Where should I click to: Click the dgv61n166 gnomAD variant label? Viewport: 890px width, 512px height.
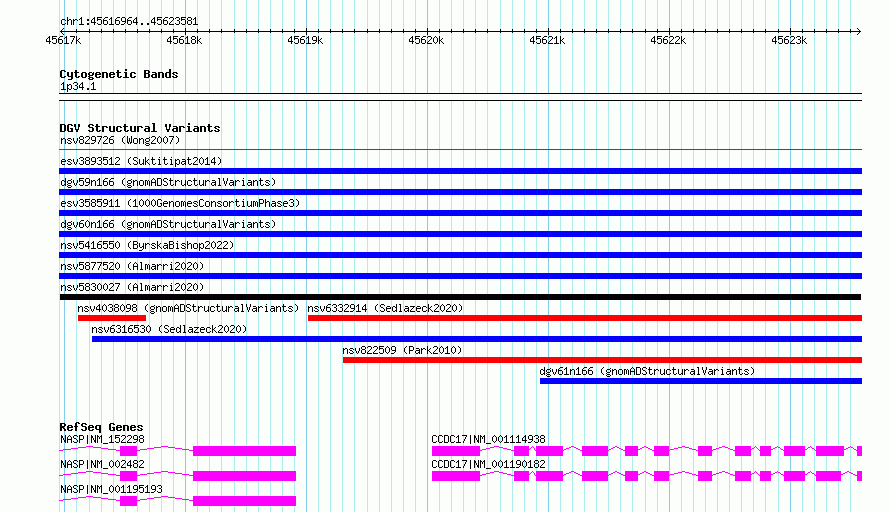pos(647,371)
